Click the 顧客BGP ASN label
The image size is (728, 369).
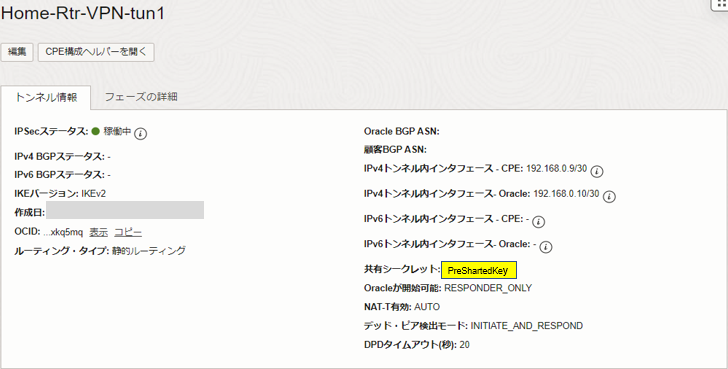(x=395, y=149)
